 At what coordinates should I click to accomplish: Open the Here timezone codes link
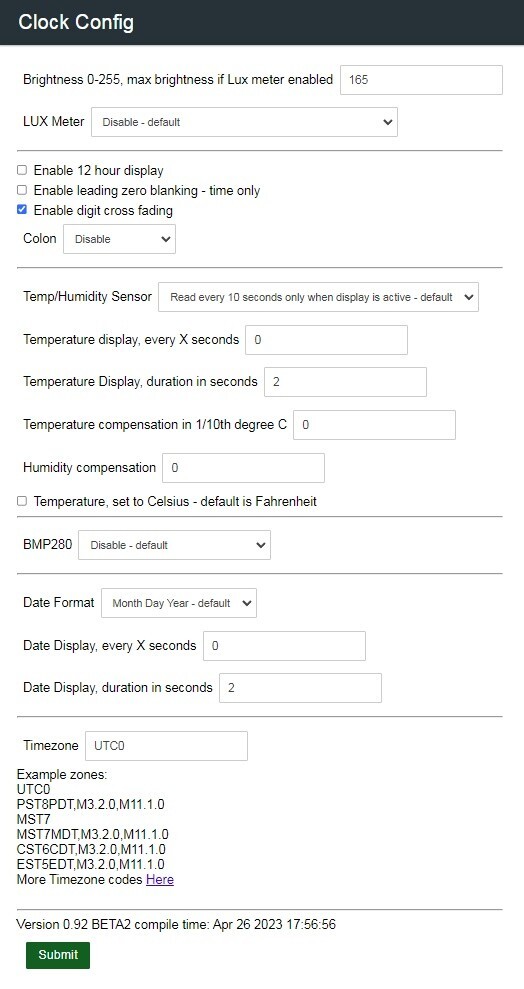click(160, 879)
